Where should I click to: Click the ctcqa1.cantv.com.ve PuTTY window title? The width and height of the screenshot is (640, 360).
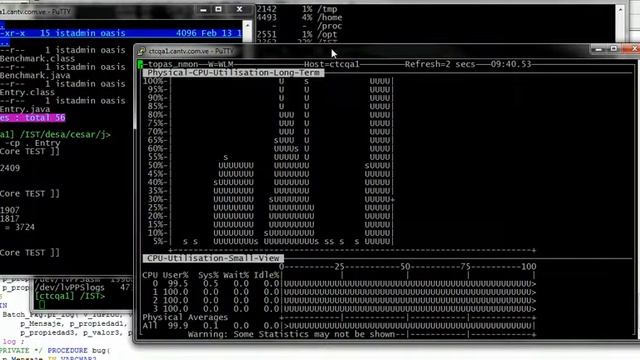click(191, 51)
